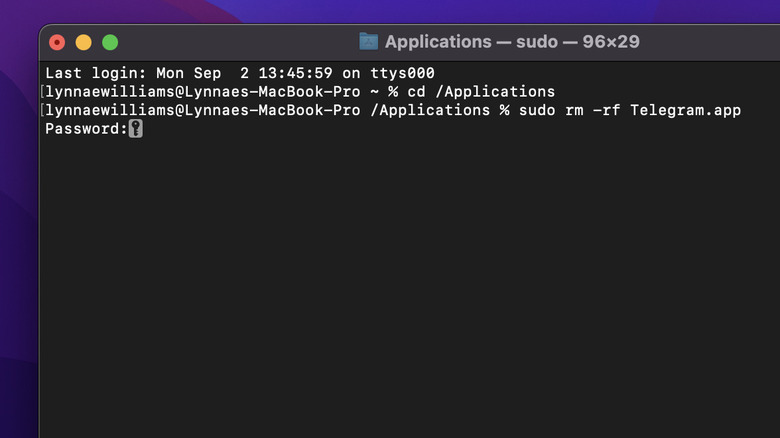Click the "rm" command word
The width and height of the screenshot is (780, 438).
573,110
